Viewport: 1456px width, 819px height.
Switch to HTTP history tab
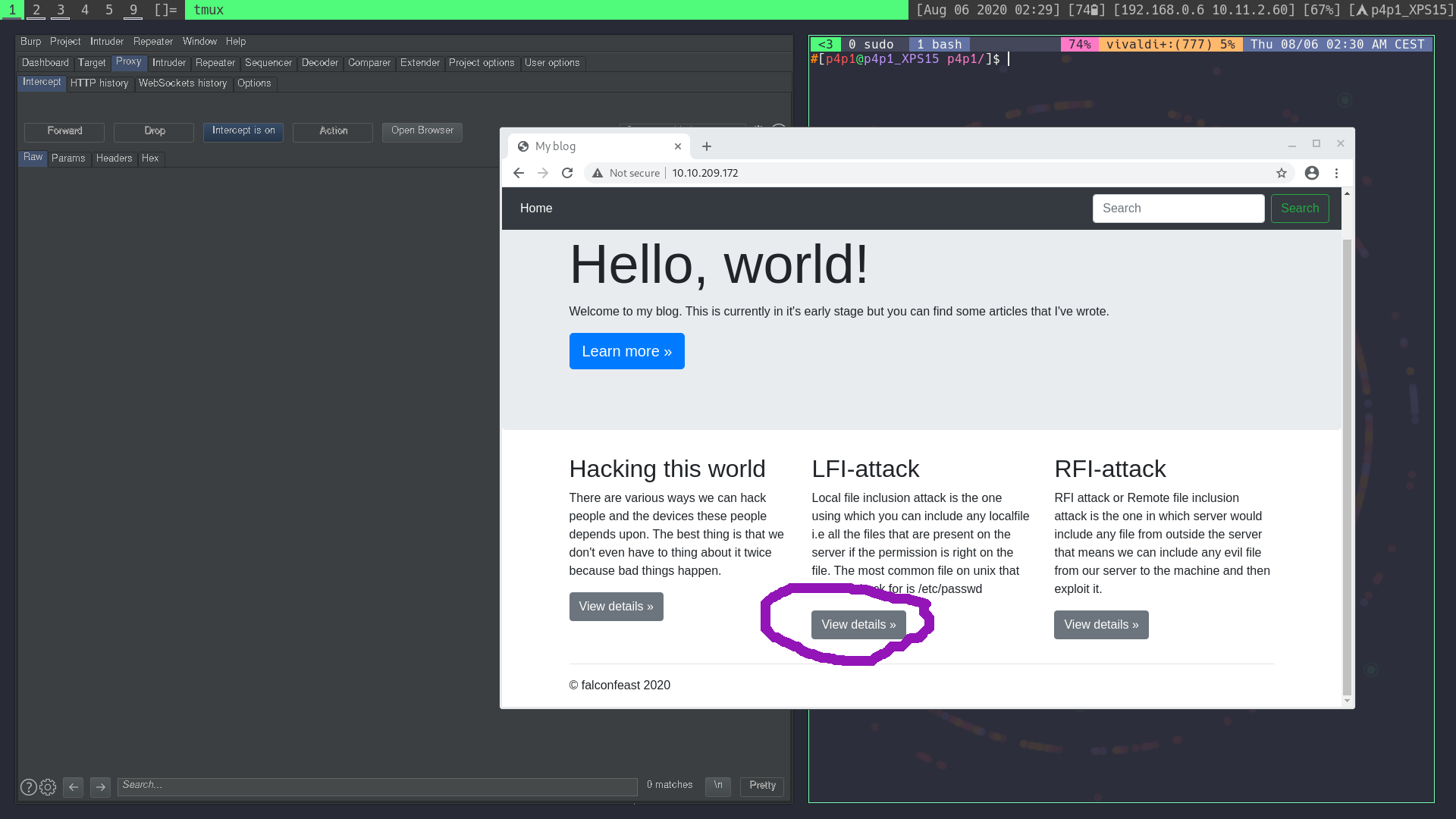click(x=99, y=83)
